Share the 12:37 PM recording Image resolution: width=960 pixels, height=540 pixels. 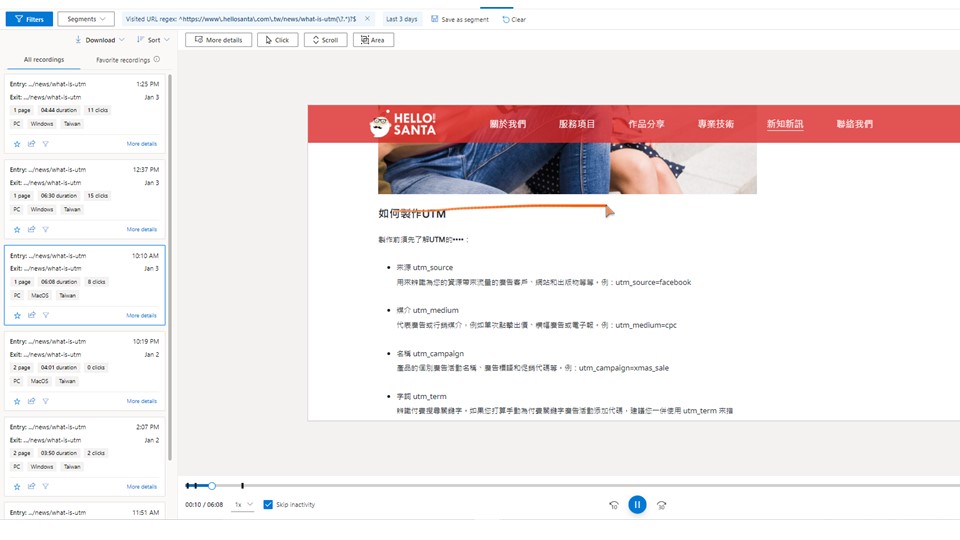(31, 230)
